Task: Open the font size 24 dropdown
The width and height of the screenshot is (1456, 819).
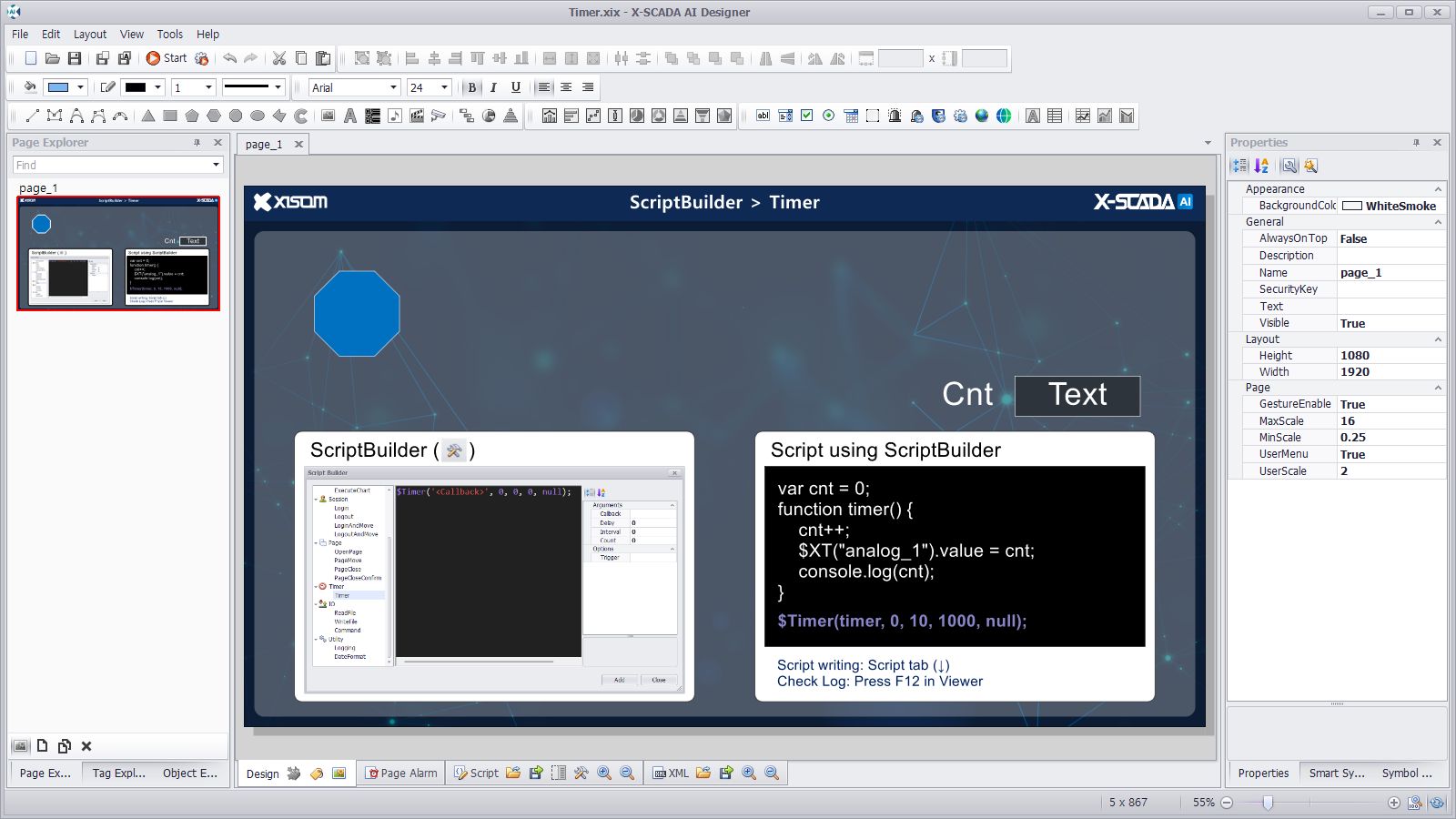Action: click(x=444, y=87)
